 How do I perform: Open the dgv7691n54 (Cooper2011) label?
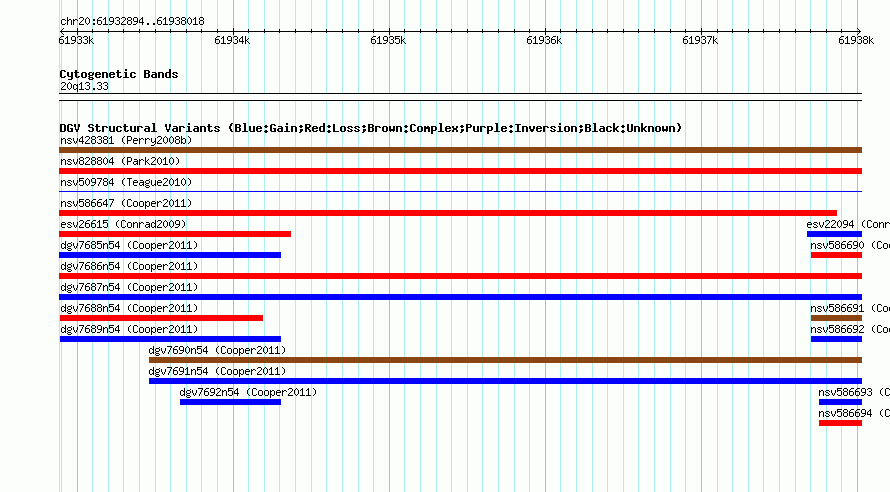tap(217, 371)
